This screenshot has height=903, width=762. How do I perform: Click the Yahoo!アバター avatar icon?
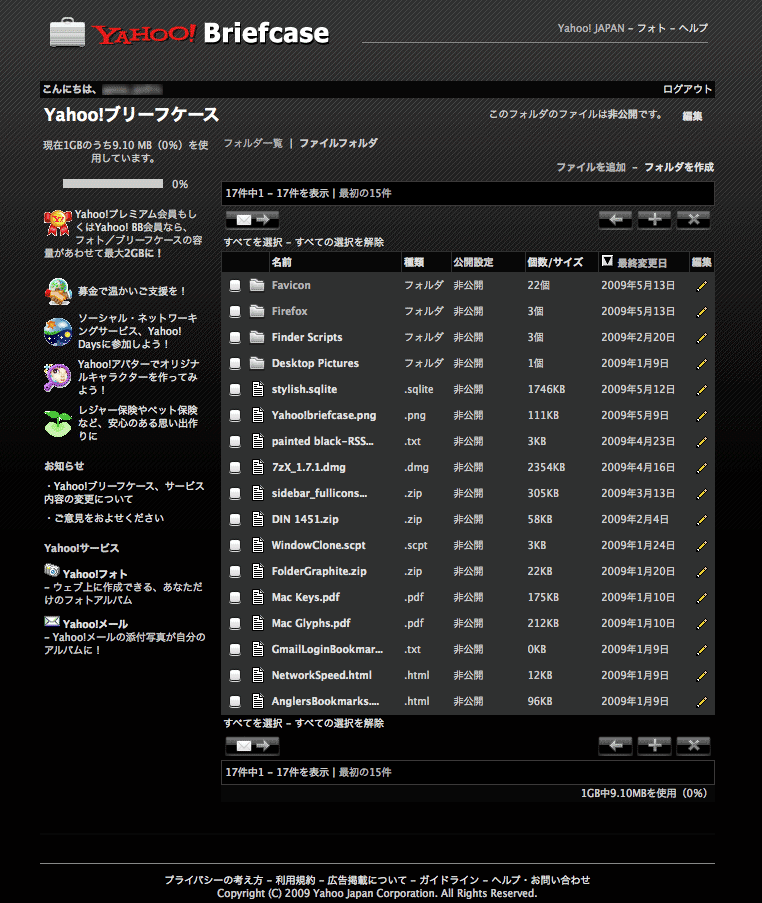pos(57,377)
